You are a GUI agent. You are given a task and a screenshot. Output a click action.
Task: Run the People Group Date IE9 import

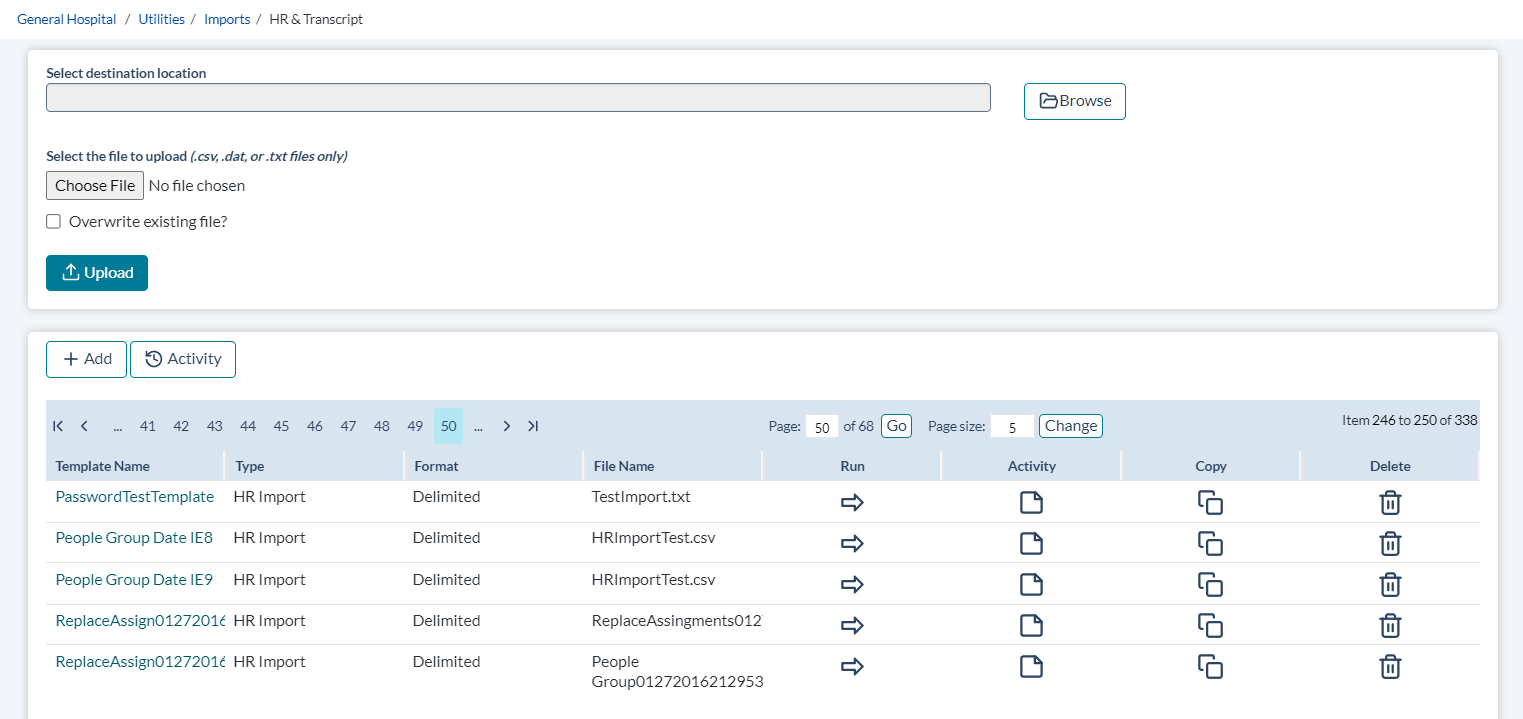click(x=852, y=584)
